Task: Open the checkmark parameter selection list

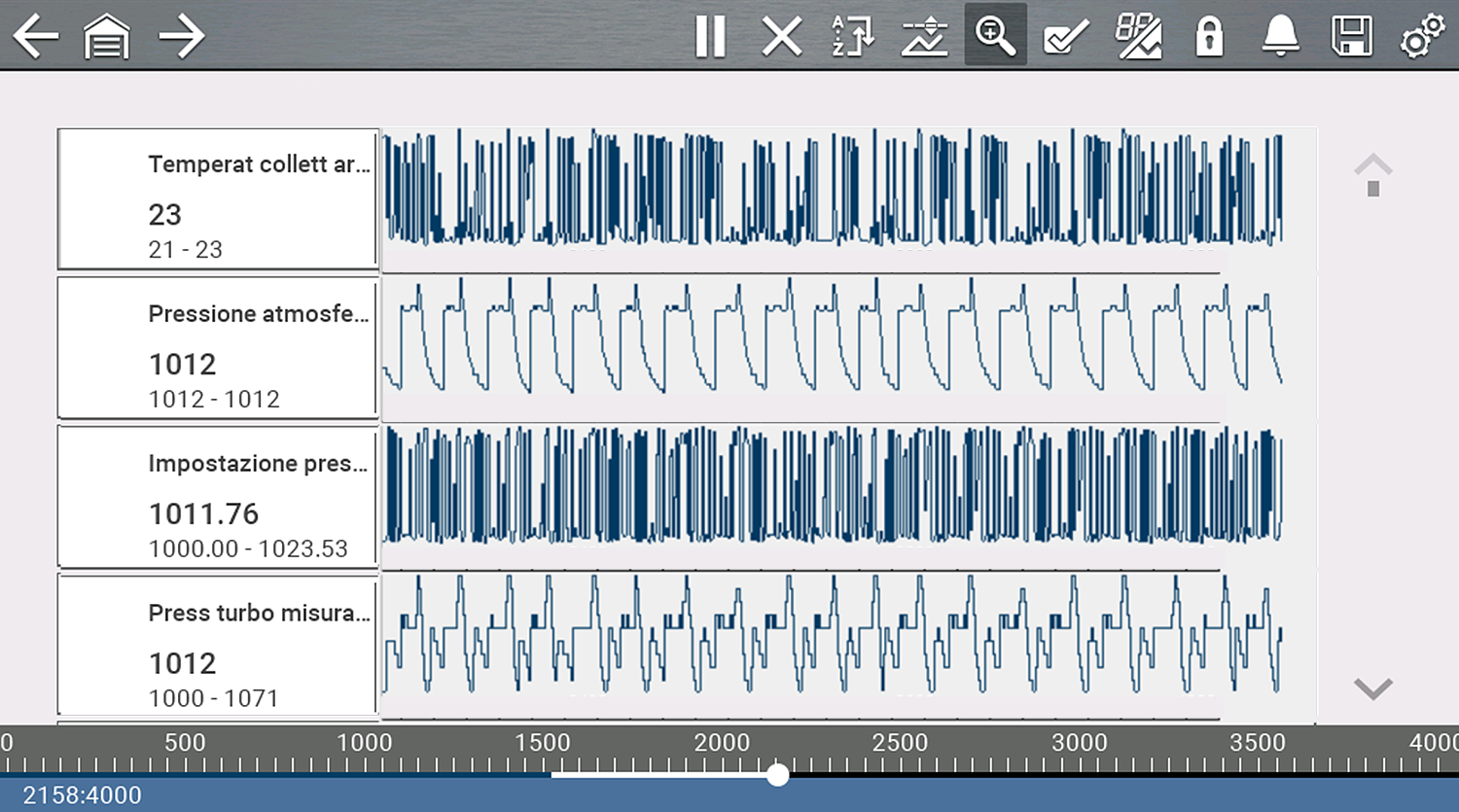Action: pos(1066,37)
